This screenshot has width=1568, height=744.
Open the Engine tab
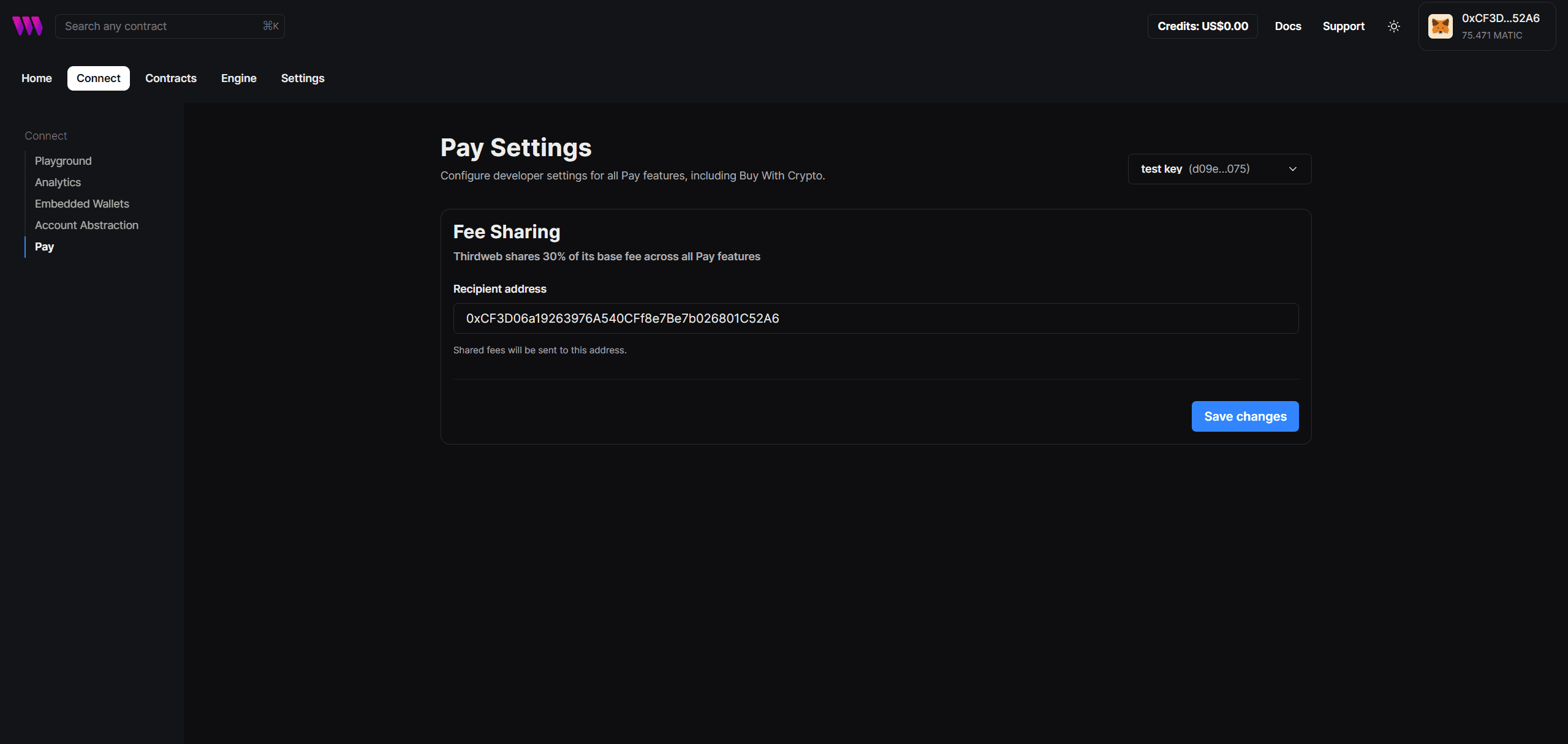tap(238, 78)
